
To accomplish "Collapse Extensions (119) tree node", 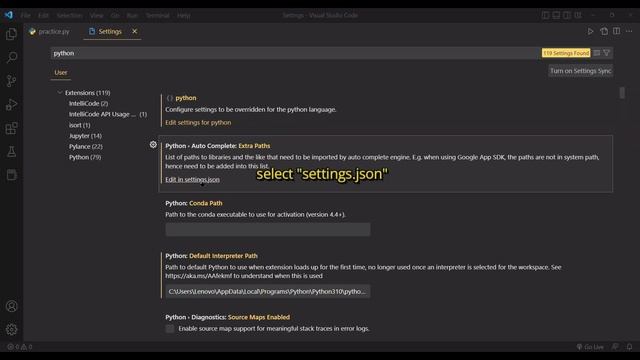I will [60, 93].
